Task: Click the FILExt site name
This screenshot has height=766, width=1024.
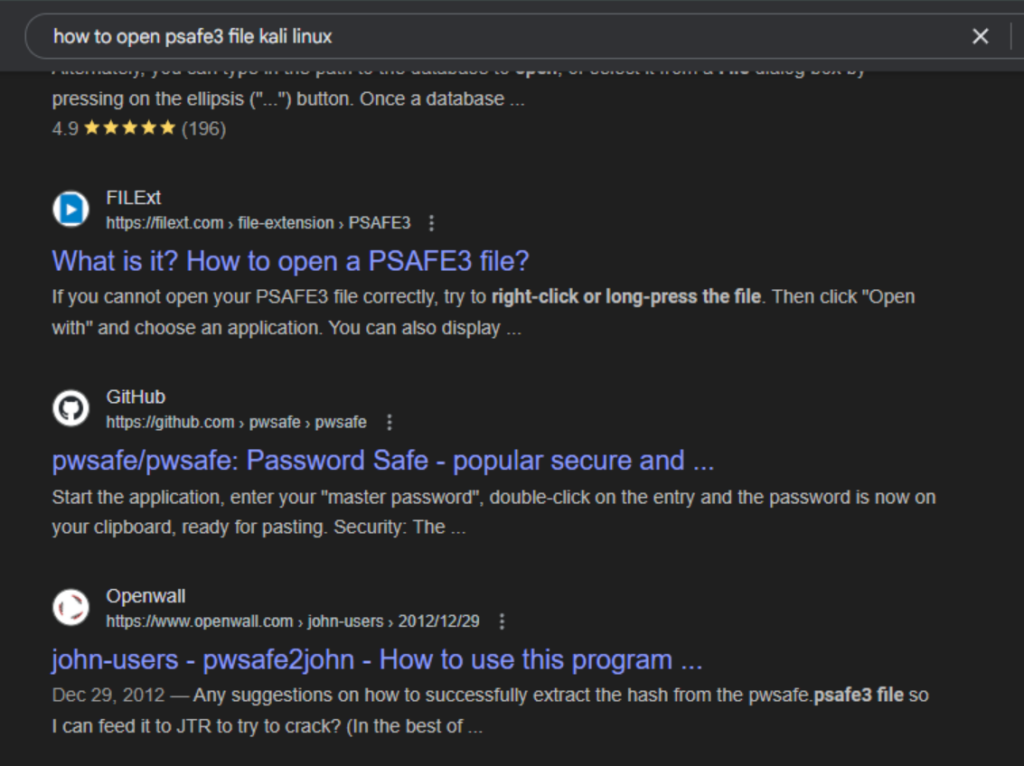Action: (133, 198)
